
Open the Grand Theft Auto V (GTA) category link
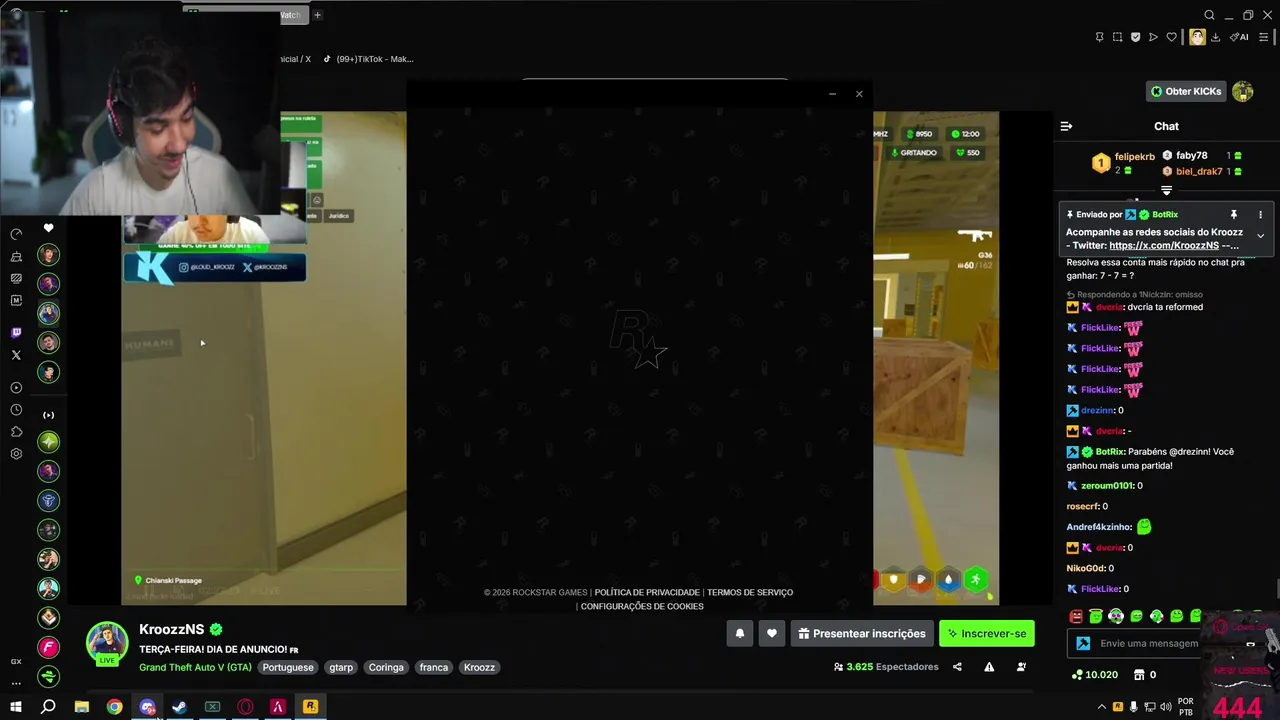point(195,667)
